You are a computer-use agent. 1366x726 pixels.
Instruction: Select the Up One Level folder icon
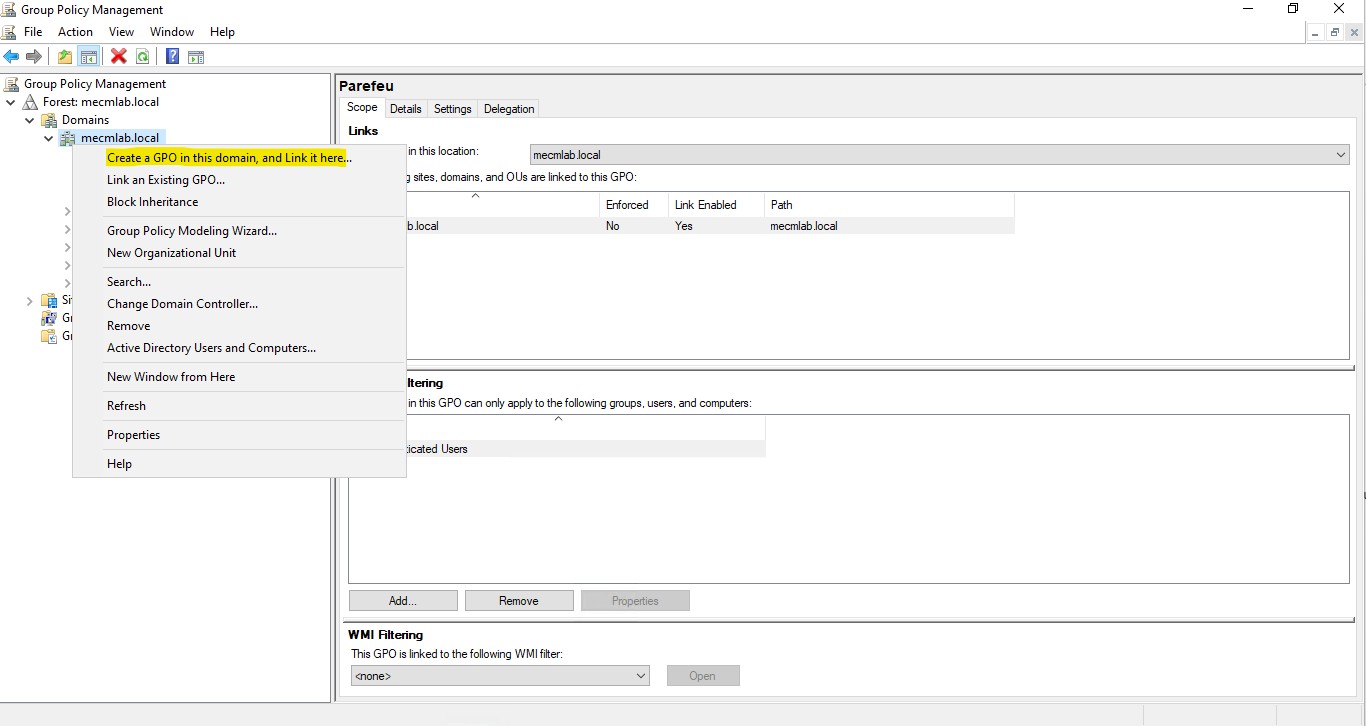pos(63,56)
